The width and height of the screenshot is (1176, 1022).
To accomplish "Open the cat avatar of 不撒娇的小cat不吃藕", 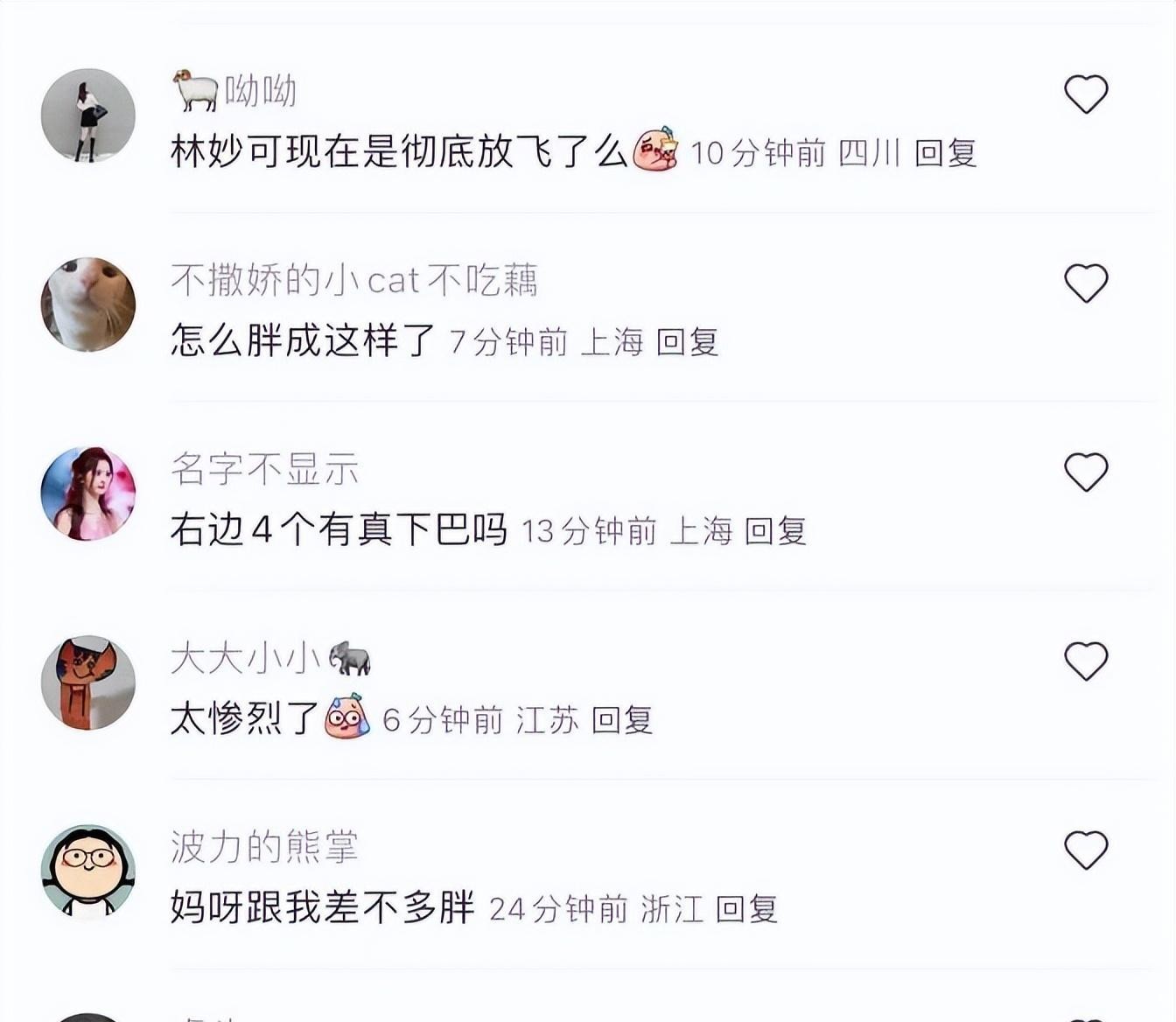I will (88, 304).
